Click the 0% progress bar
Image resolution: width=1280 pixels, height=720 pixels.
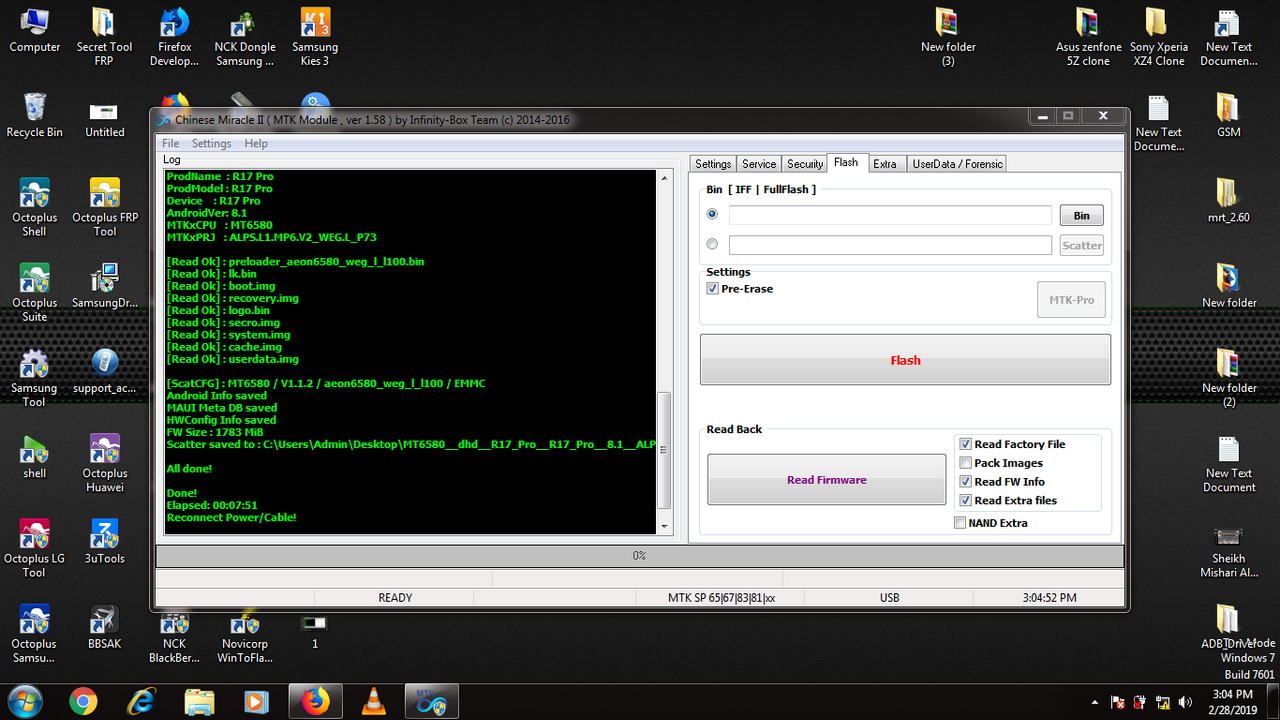coord(639,556)
